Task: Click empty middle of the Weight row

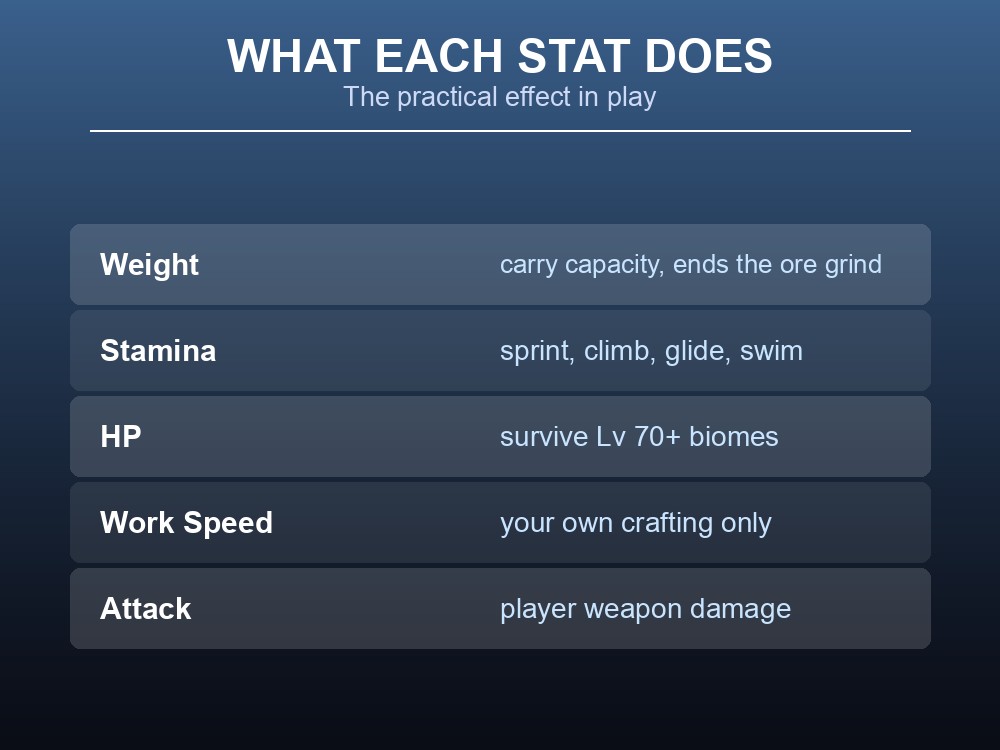Action: click(x=349, y=265)
